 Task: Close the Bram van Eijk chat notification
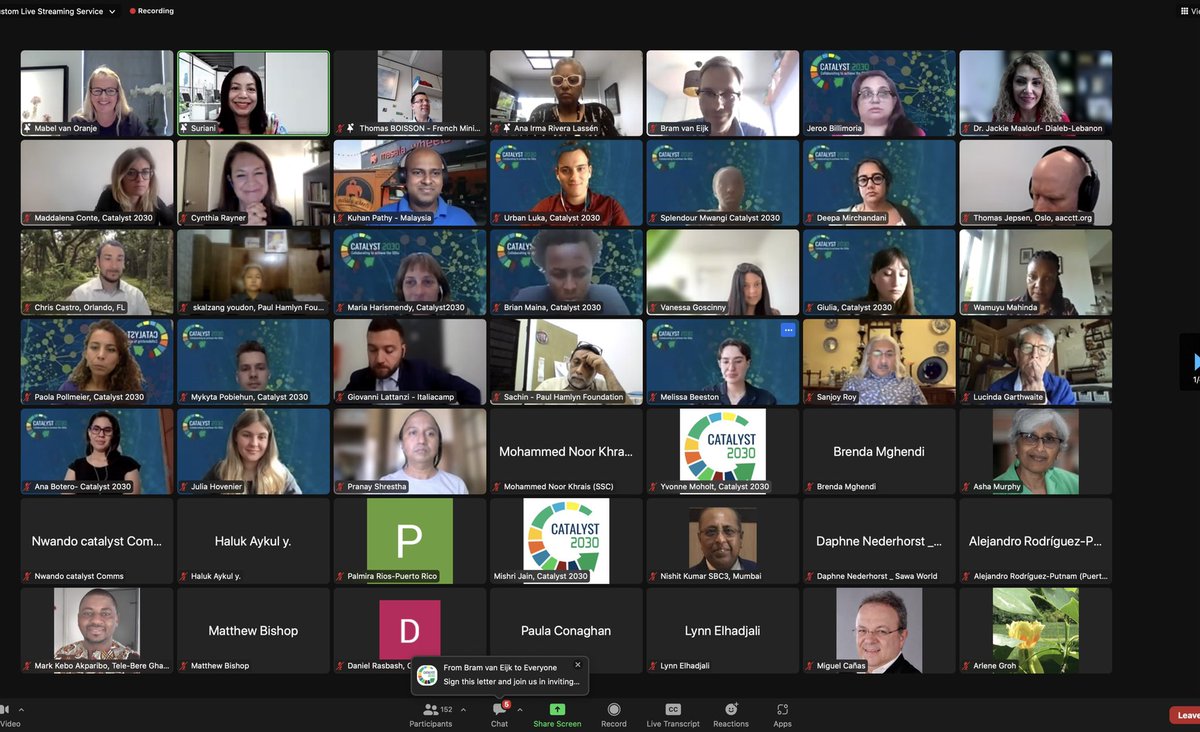point(577,664)
